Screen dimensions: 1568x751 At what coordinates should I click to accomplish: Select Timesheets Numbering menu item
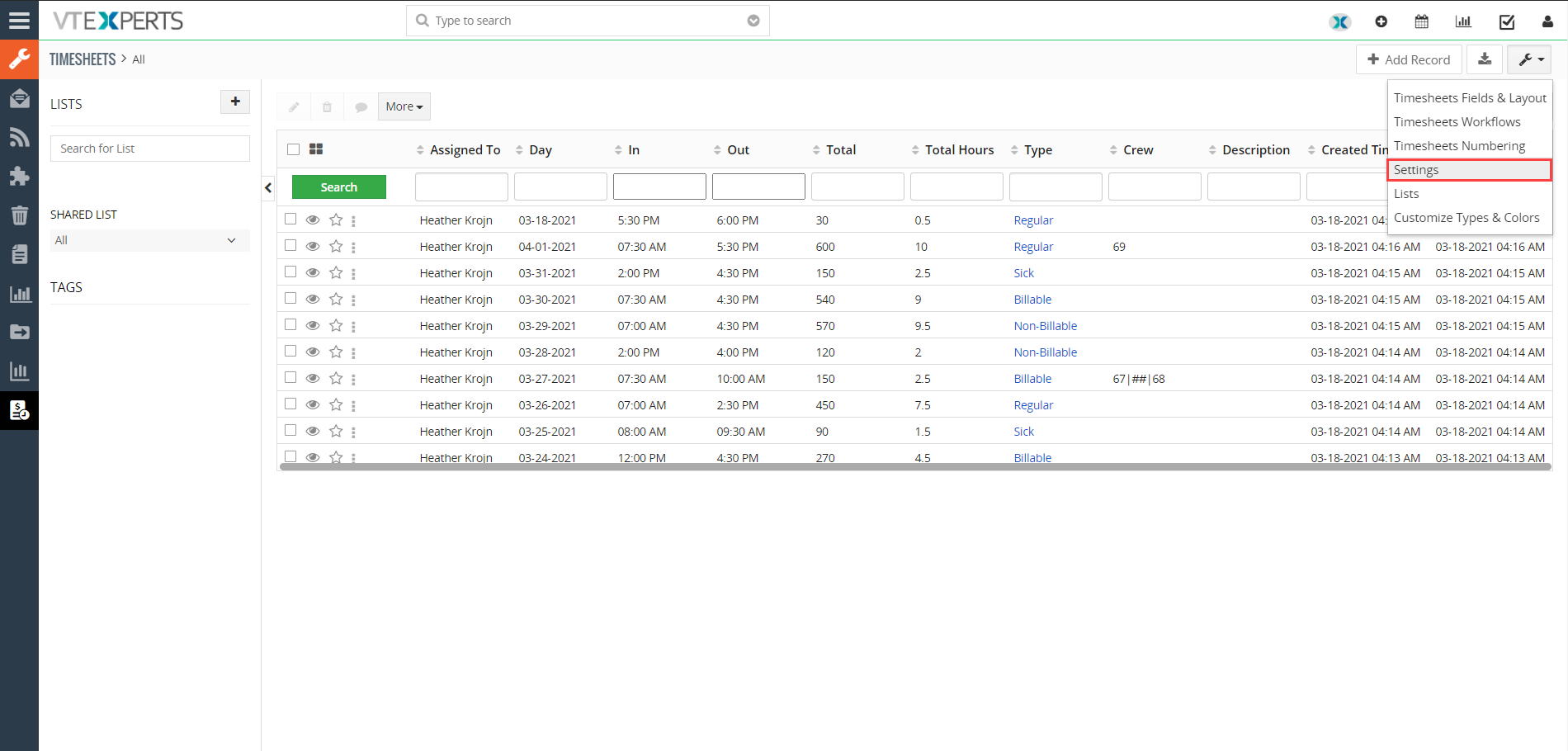click(1470, 145)
